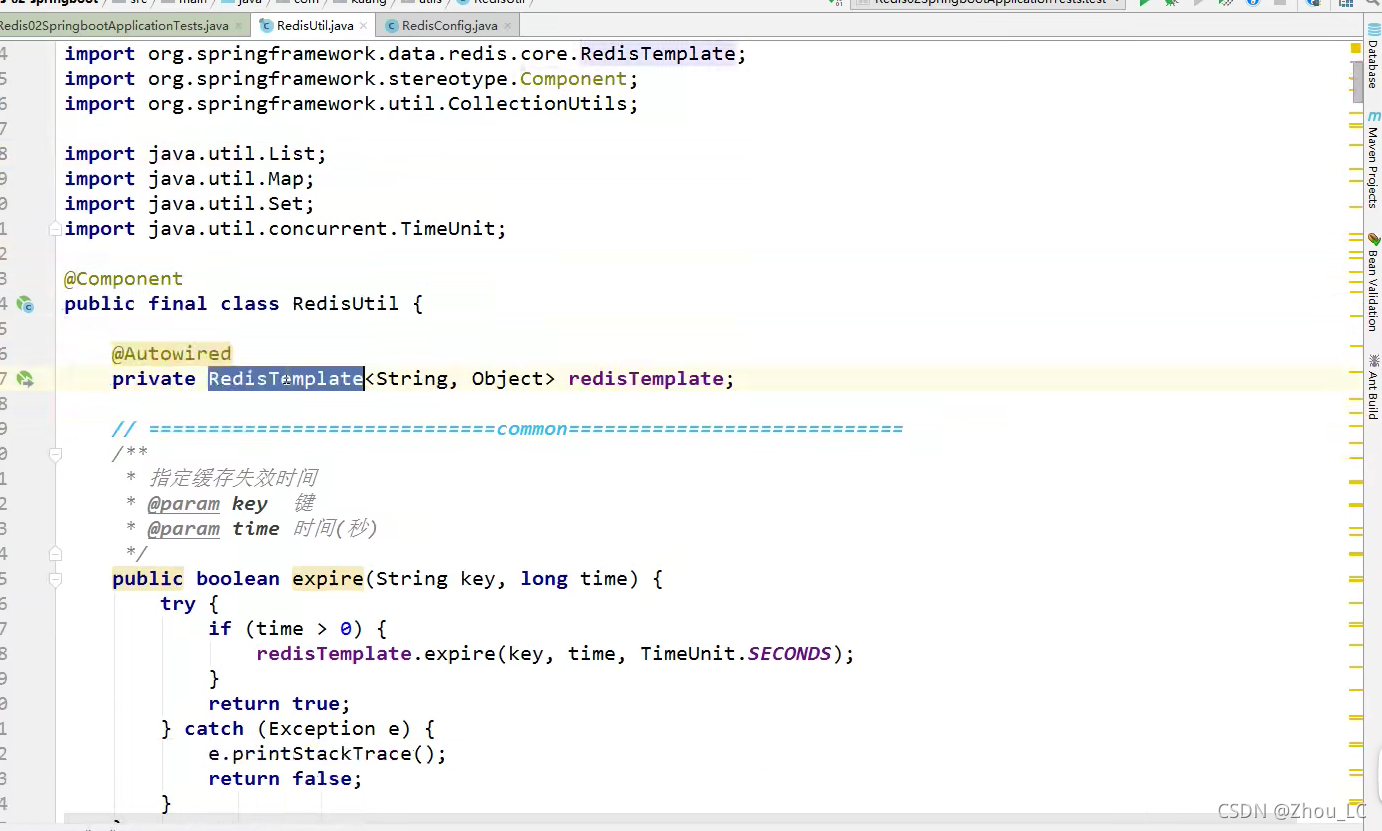Click the 'catch (Exception e)' line
Viewport: 1382px width, 831px height.
pyautogui.click(x=297, y=729)
